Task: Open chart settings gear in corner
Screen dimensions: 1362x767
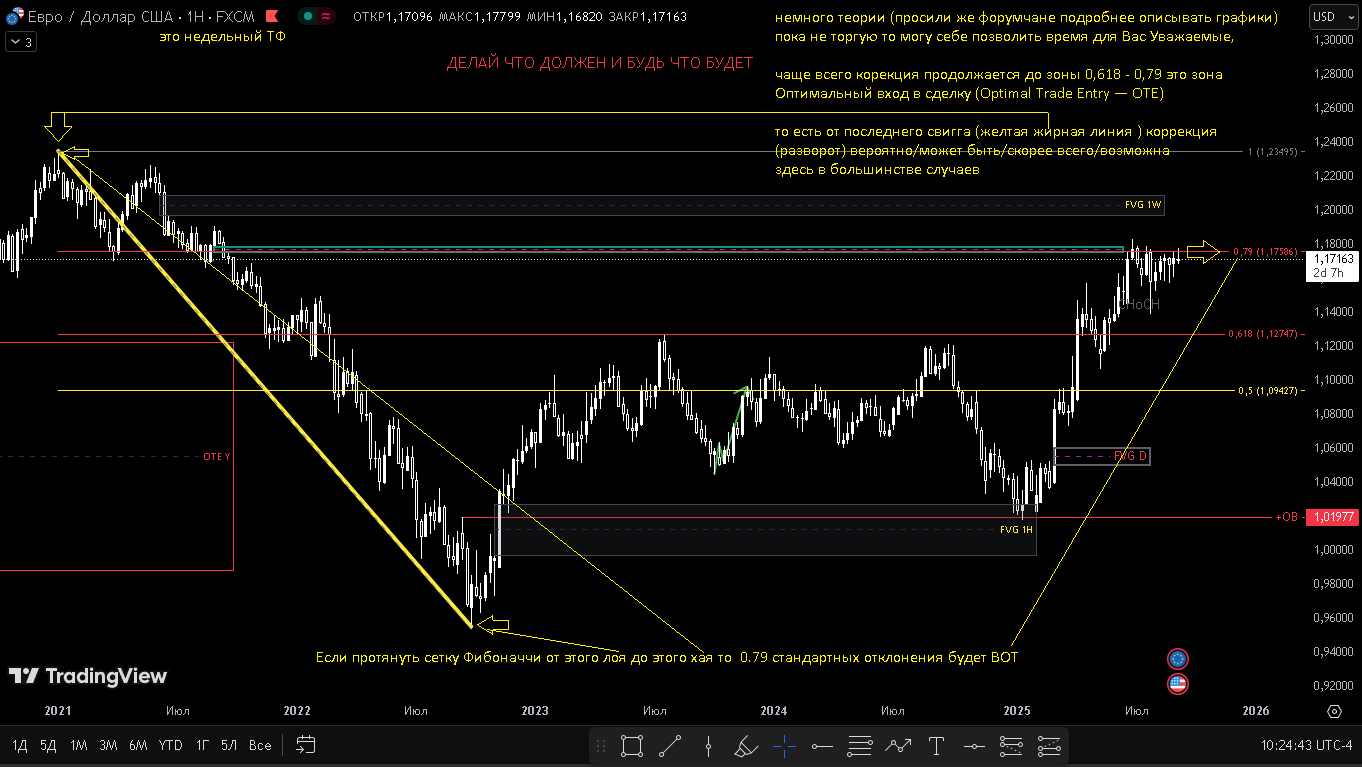Action: (1334, 711)
